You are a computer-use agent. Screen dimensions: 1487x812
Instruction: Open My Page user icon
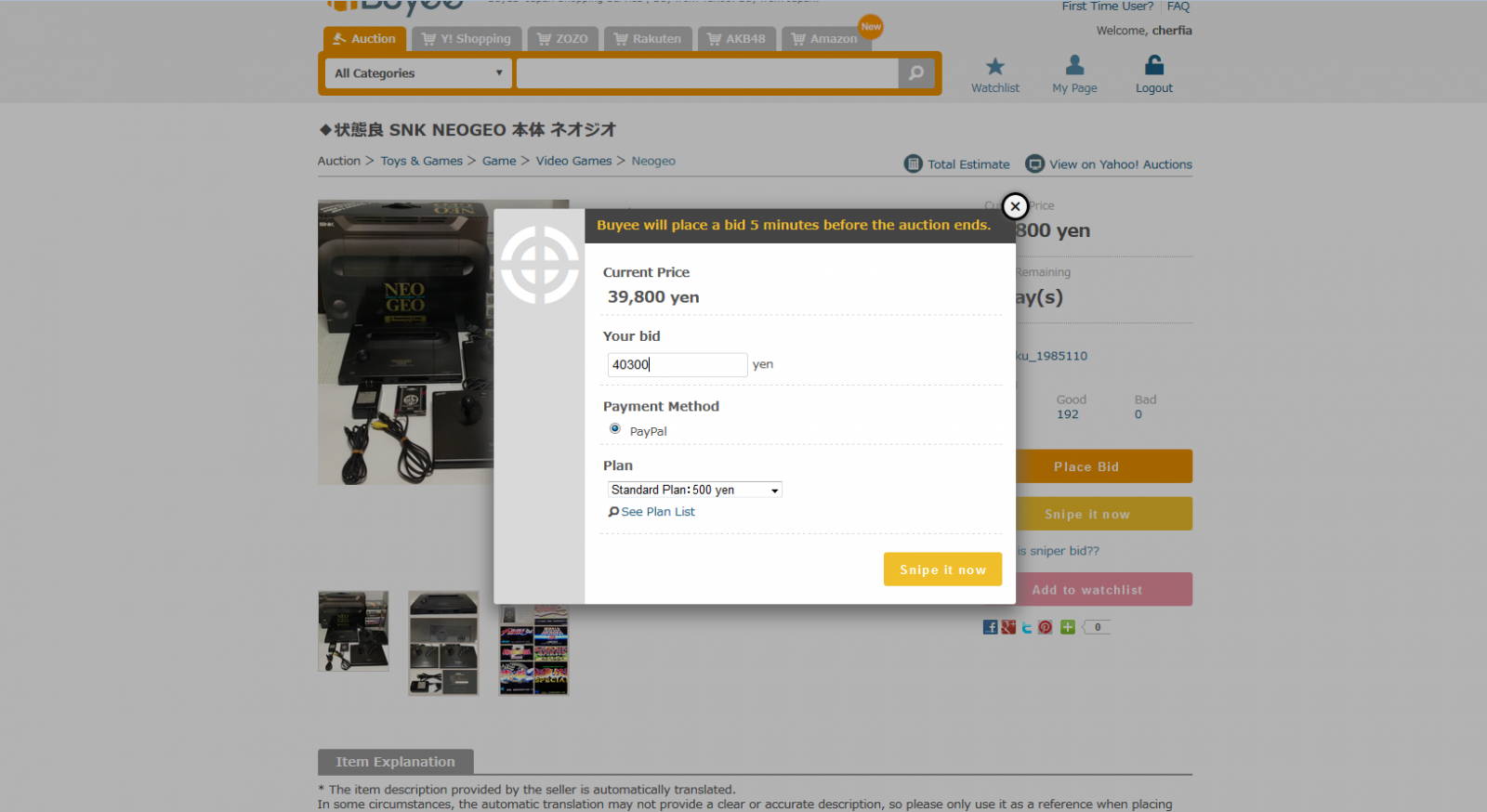(1074, 65)
